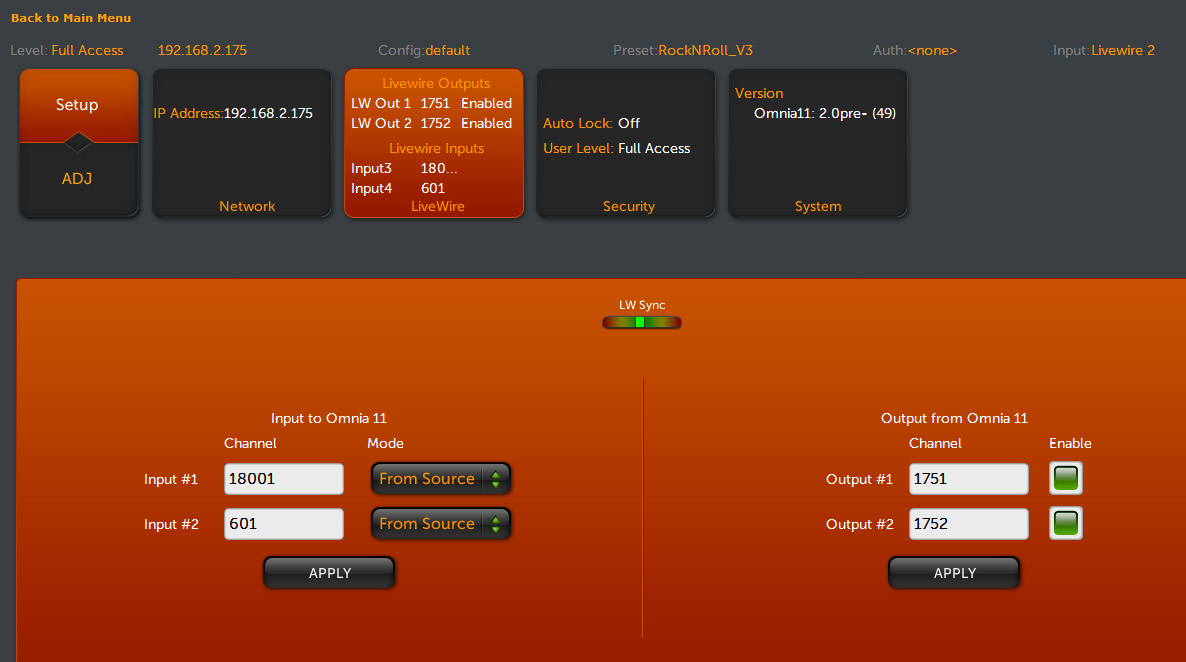Click the Auto Lock: Off text
This screenshot has height=662, width=1186.
pos(591,123)
